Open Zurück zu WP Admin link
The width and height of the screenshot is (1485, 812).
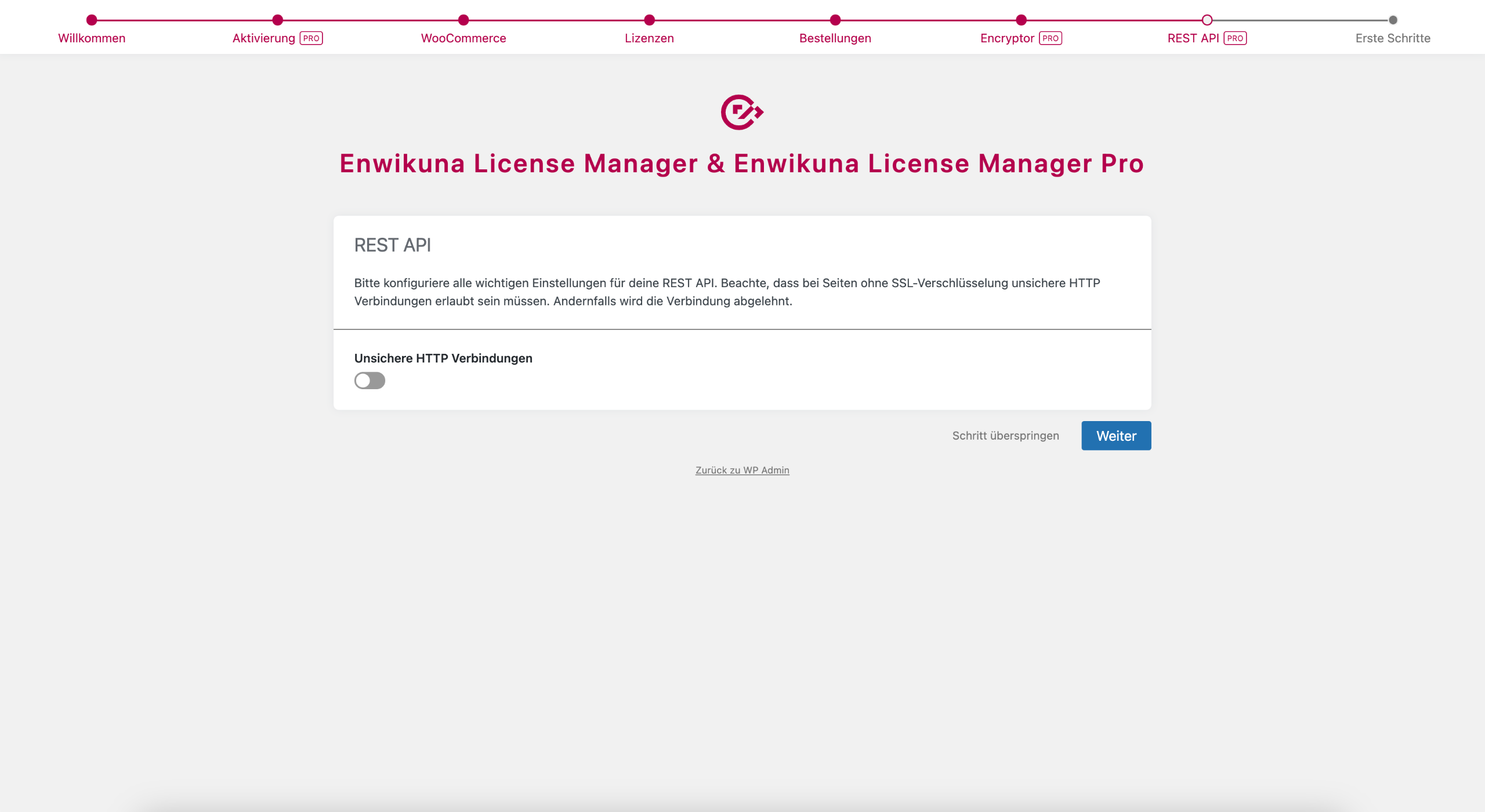(742, 470)
